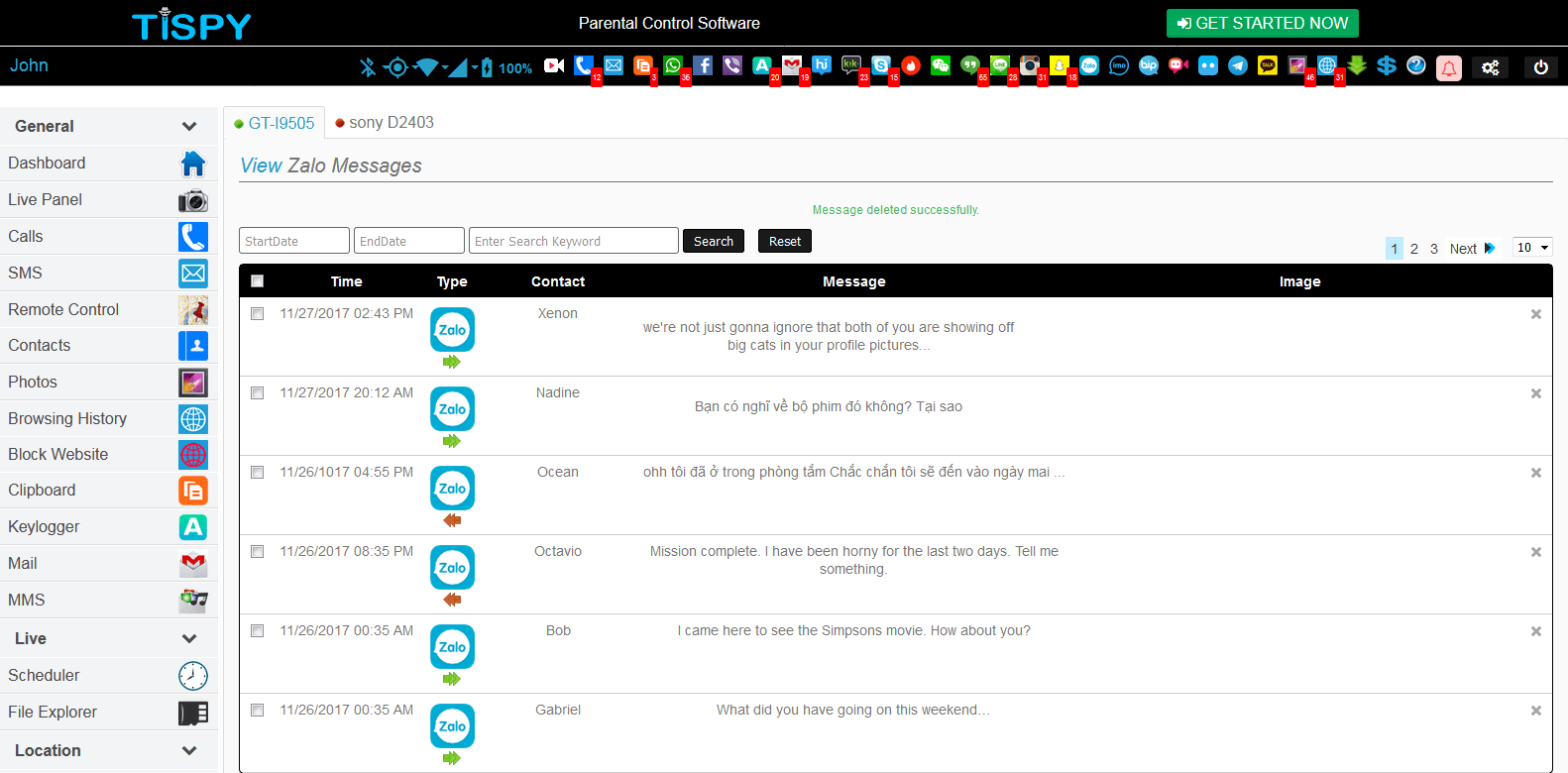The height and width of the screenshot is (773, 1568).
Task: Click top toolbar Keylogger A icon badge 20
Action: (762, 65)
